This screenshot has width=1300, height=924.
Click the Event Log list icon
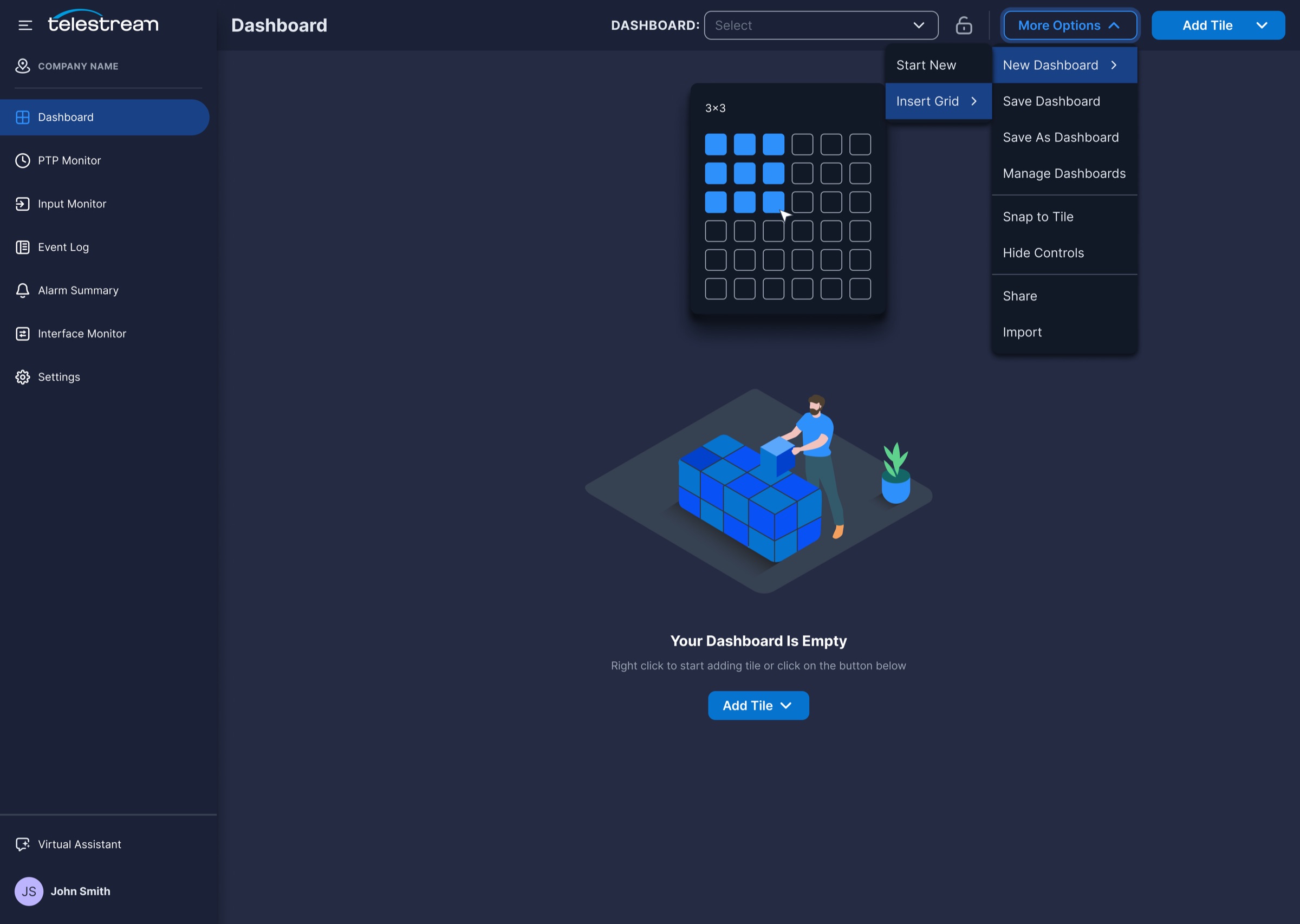(x=22, y=247)
